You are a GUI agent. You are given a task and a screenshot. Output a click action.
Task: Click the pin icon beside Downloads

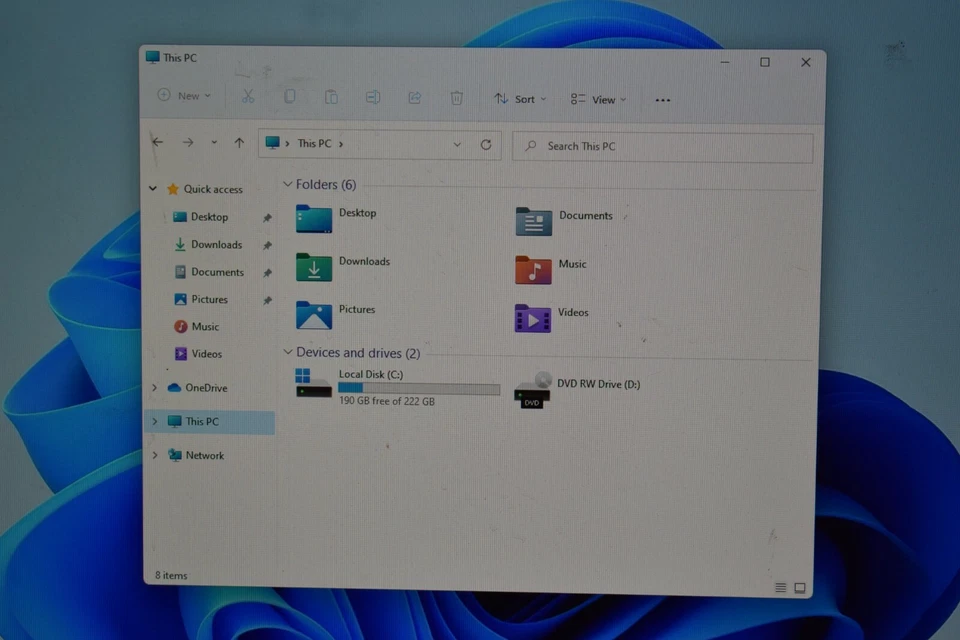(267, 246)
